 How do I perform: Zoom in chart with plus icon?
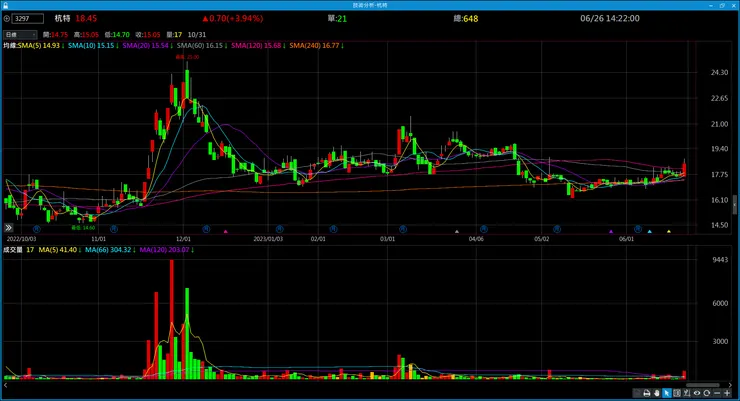pos(727,393)
